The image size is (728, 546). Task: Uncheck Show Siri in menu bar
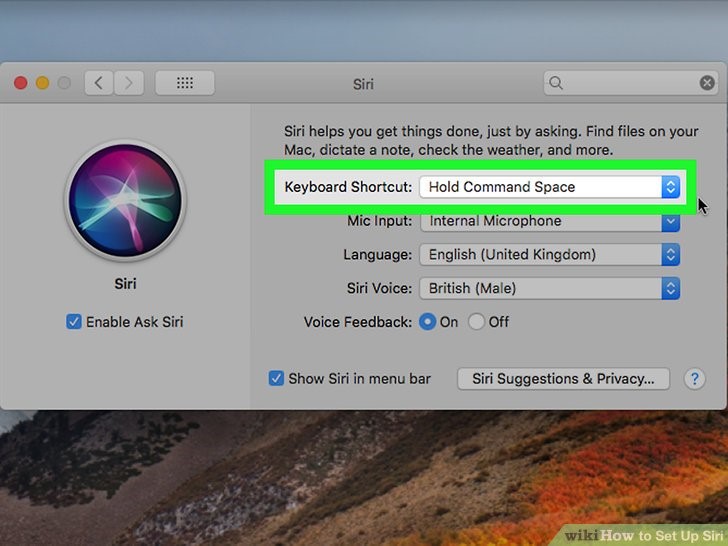[276, 379]
